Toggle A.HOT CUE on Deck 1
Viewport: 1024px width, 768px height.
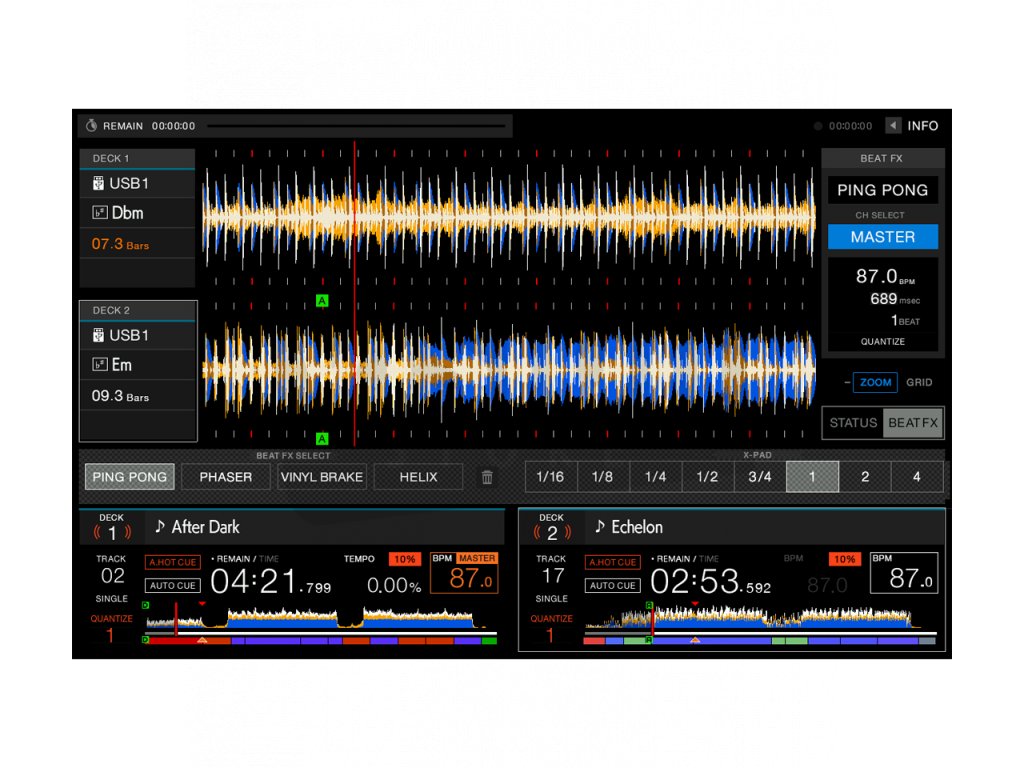(172, 562)
